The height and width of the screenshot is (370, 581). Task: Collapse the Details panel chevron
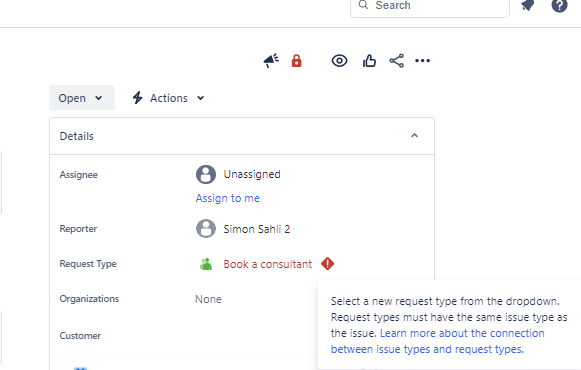pos(414,136)
